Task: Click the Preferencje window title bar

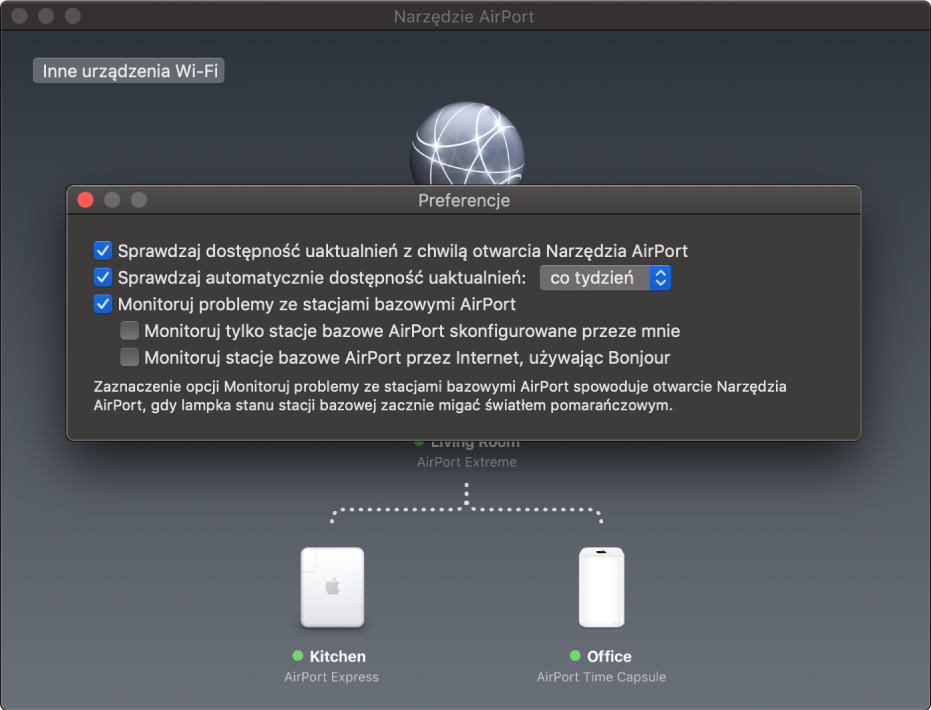Action: click(464, 200)
